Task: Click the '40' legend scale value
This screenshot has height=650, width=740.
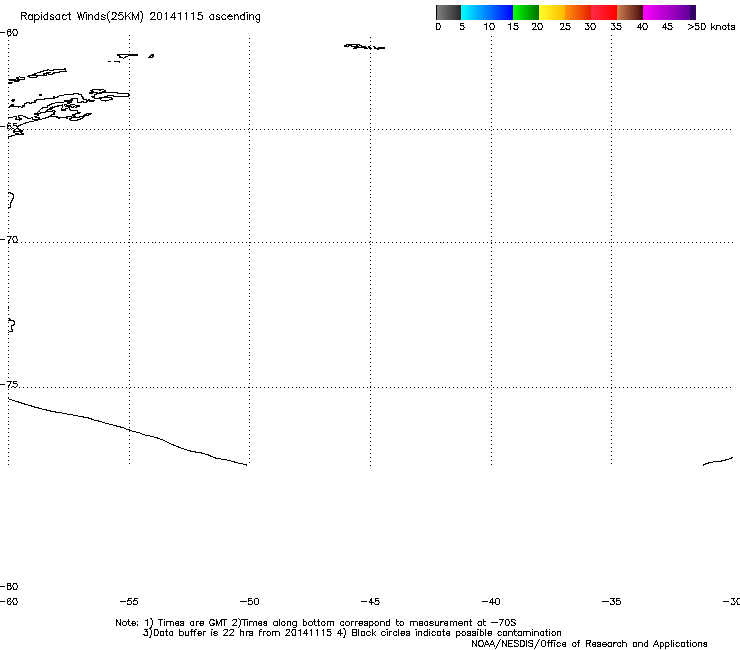Action: (x=642, y=27)
